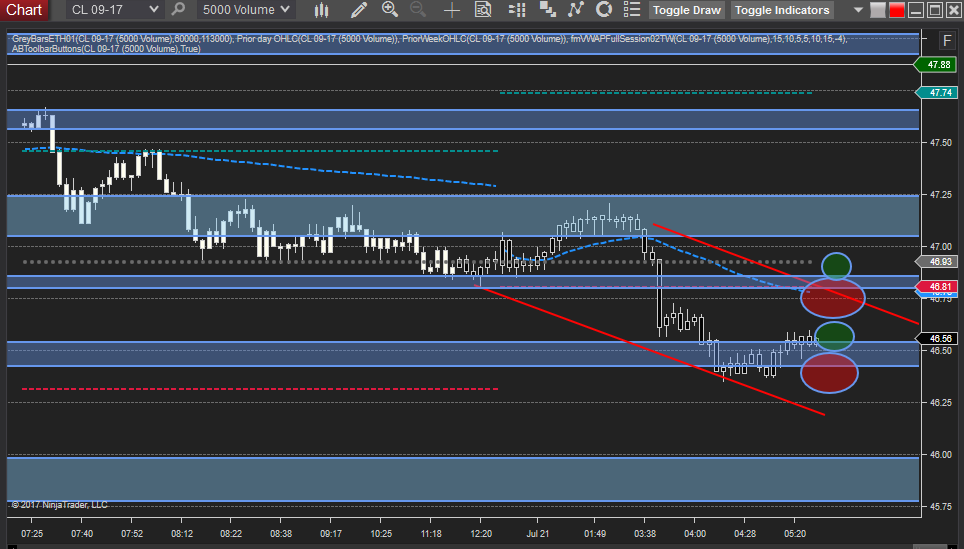Click the 03:38 time axis label
This screenshot has width=964, height=549.
tap(645, 534)
